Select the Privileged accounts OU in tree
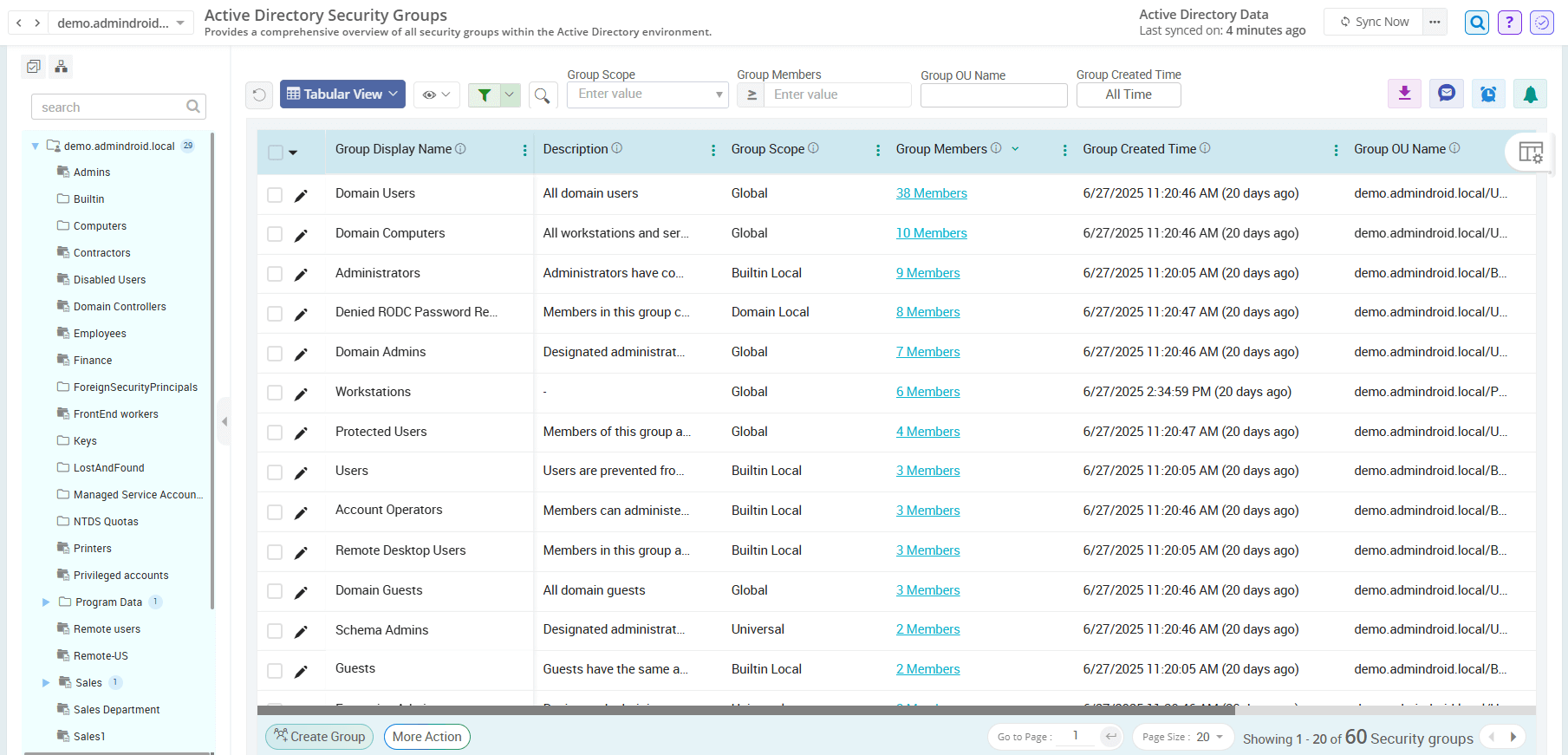This screenshot has height=755, width=1568. pyautogui.click(x=120, y=576)
